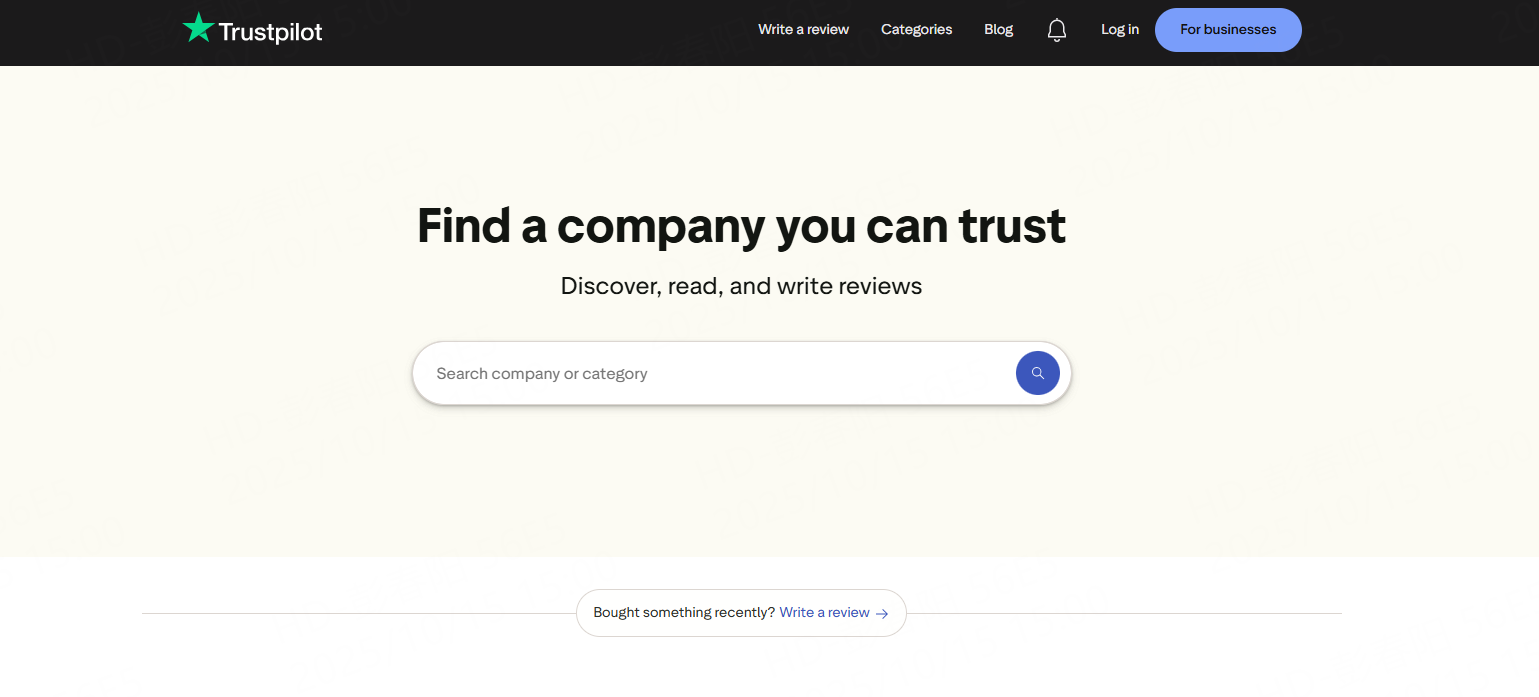Click the Trustpilot wordmark text
The image size is (1539, 697).
pos(270,32)
